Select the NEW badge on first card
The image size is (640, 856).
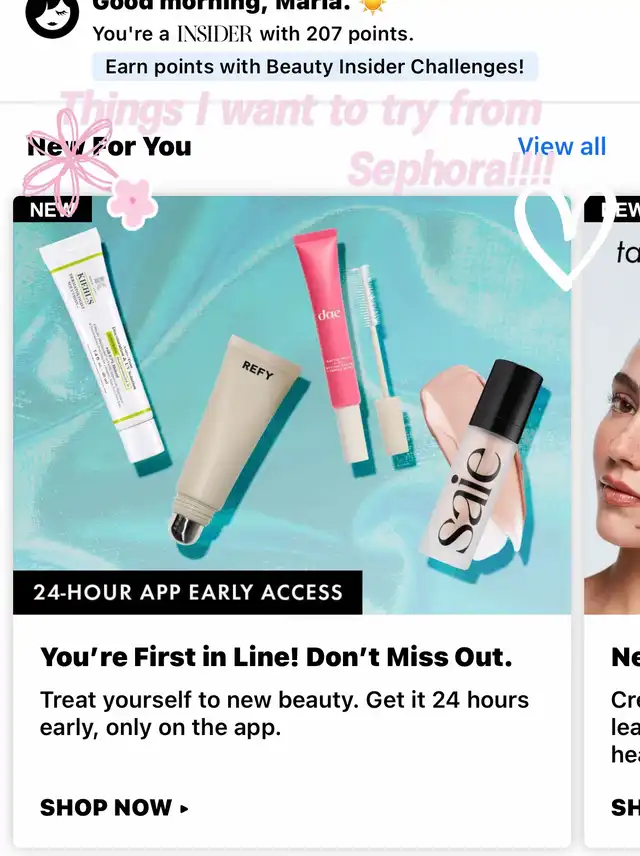pos(52,210)
